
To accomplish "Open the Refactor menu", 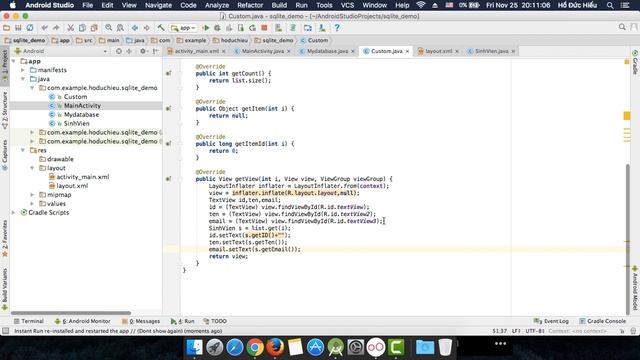I will click(x=250, y=5).
